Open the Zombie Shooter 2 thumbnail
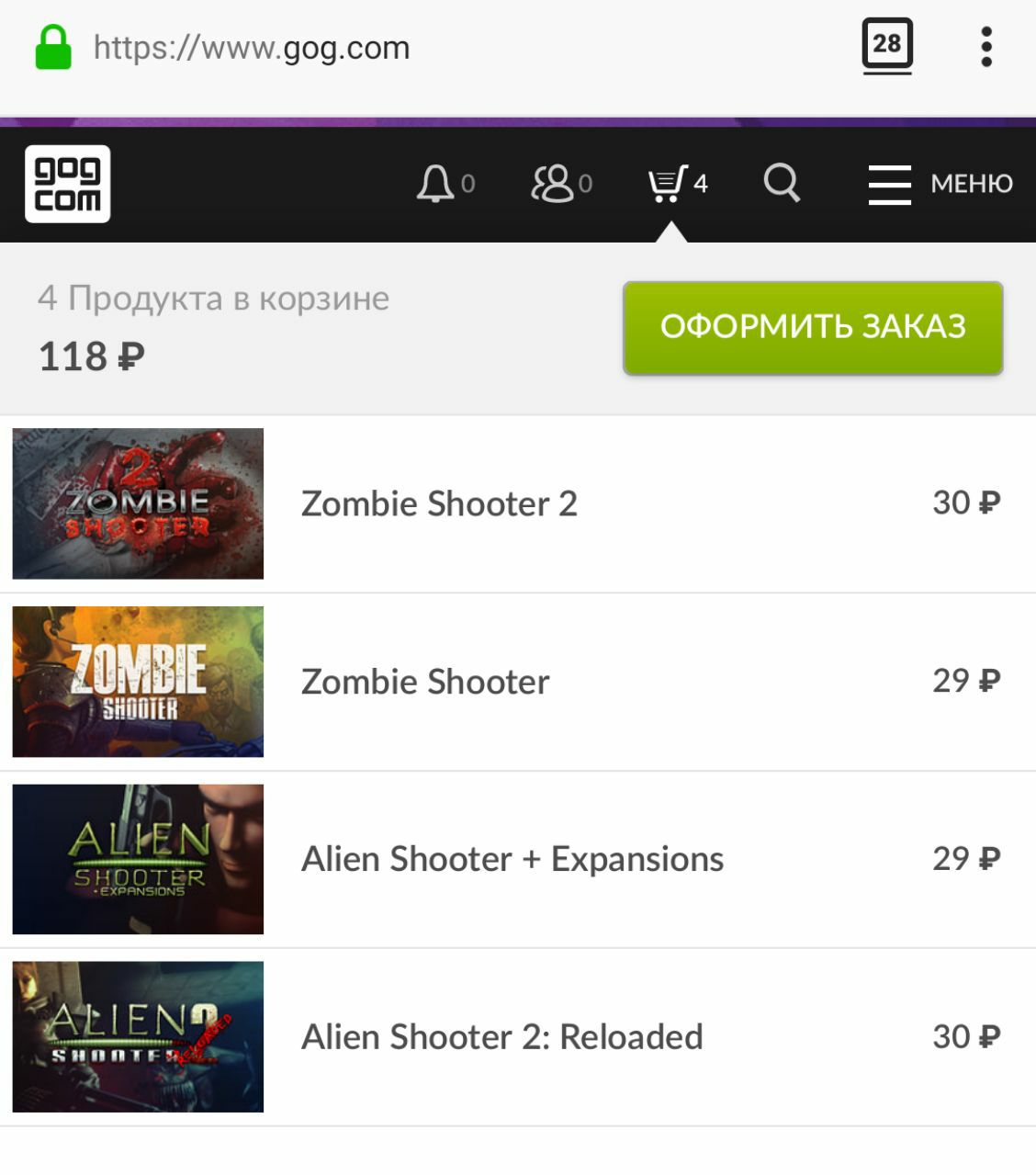The image size is (1036, 1175). click(x=138, y=503)
